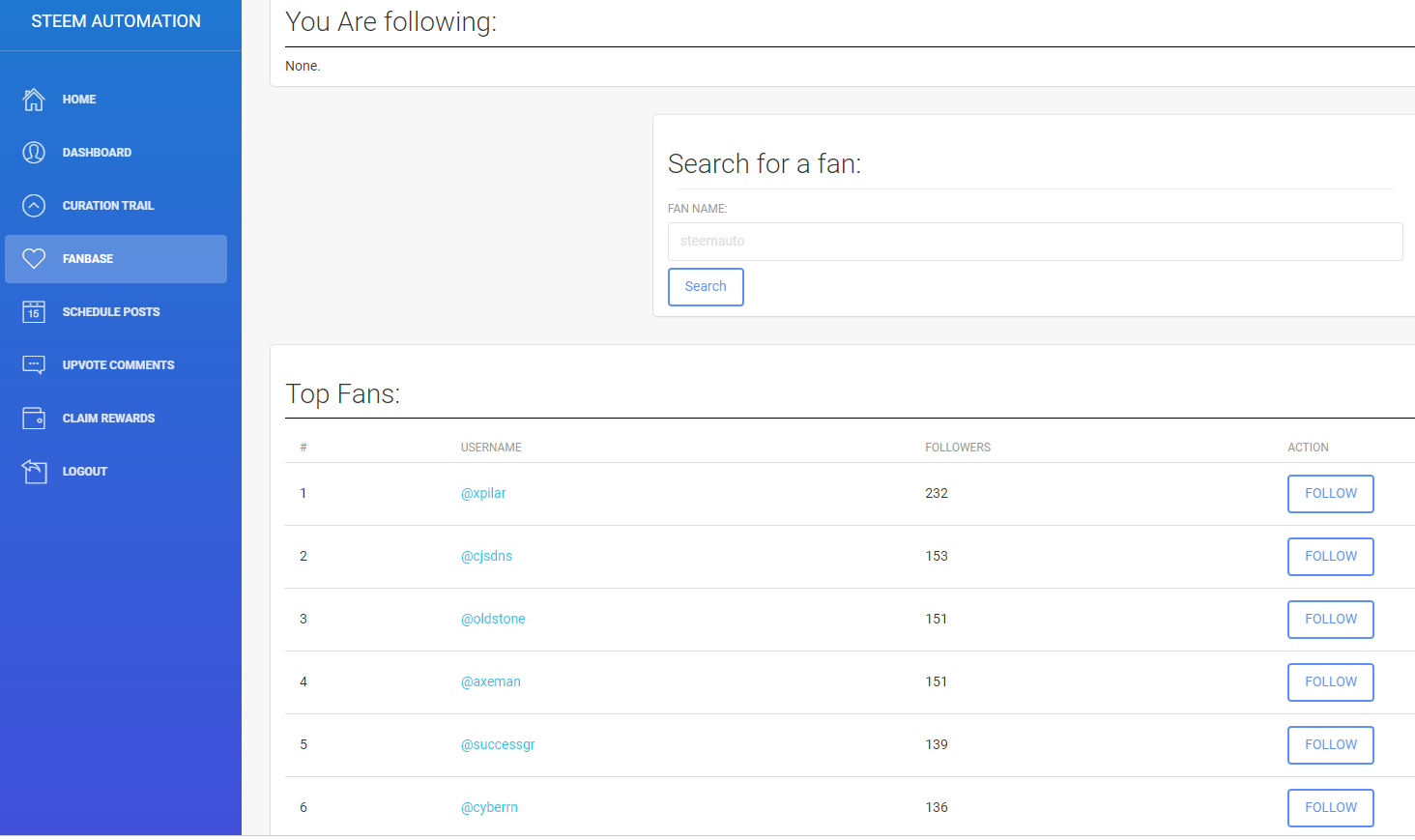Follow the fan @cyberrn
Image resolution: width=1415 pixels, height=840 pixels.
1331,808
